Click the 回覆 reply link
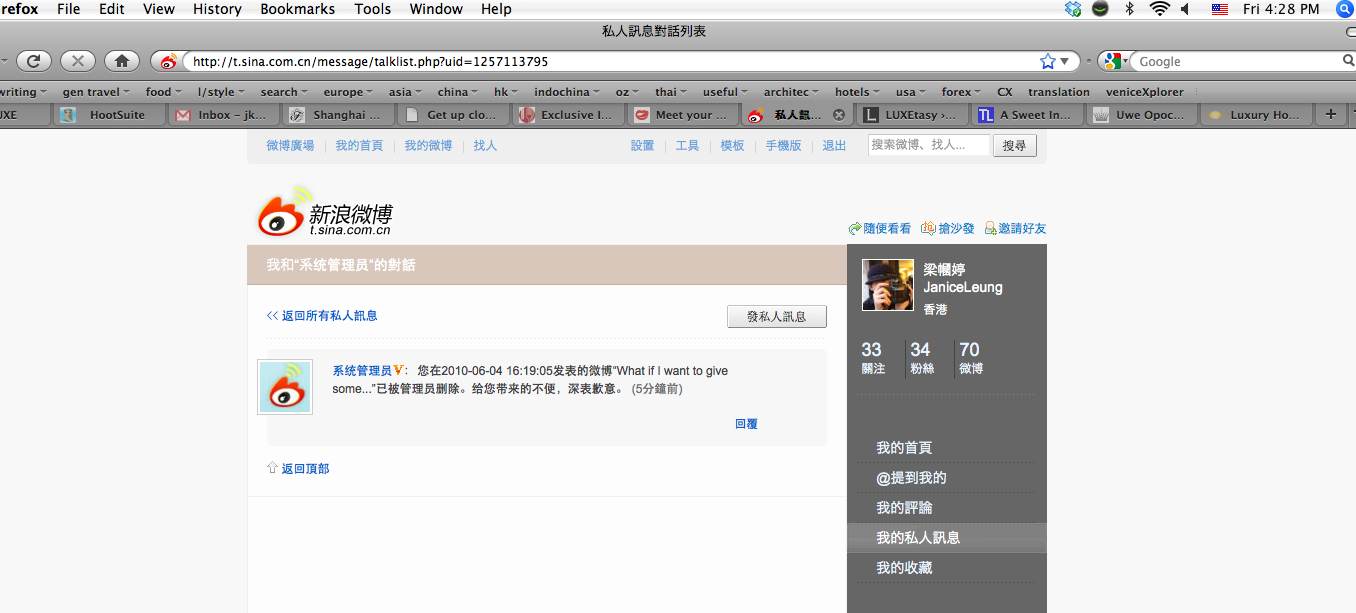Screen dimensions: 1356x613 click(746, 424)
